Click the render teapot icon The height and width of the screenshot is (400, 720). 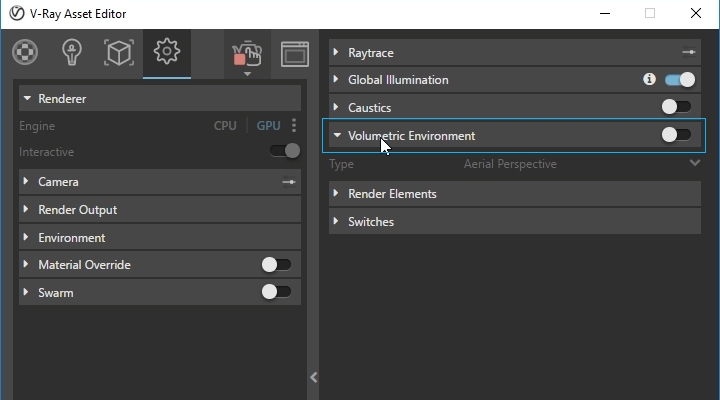pos(246,53)
